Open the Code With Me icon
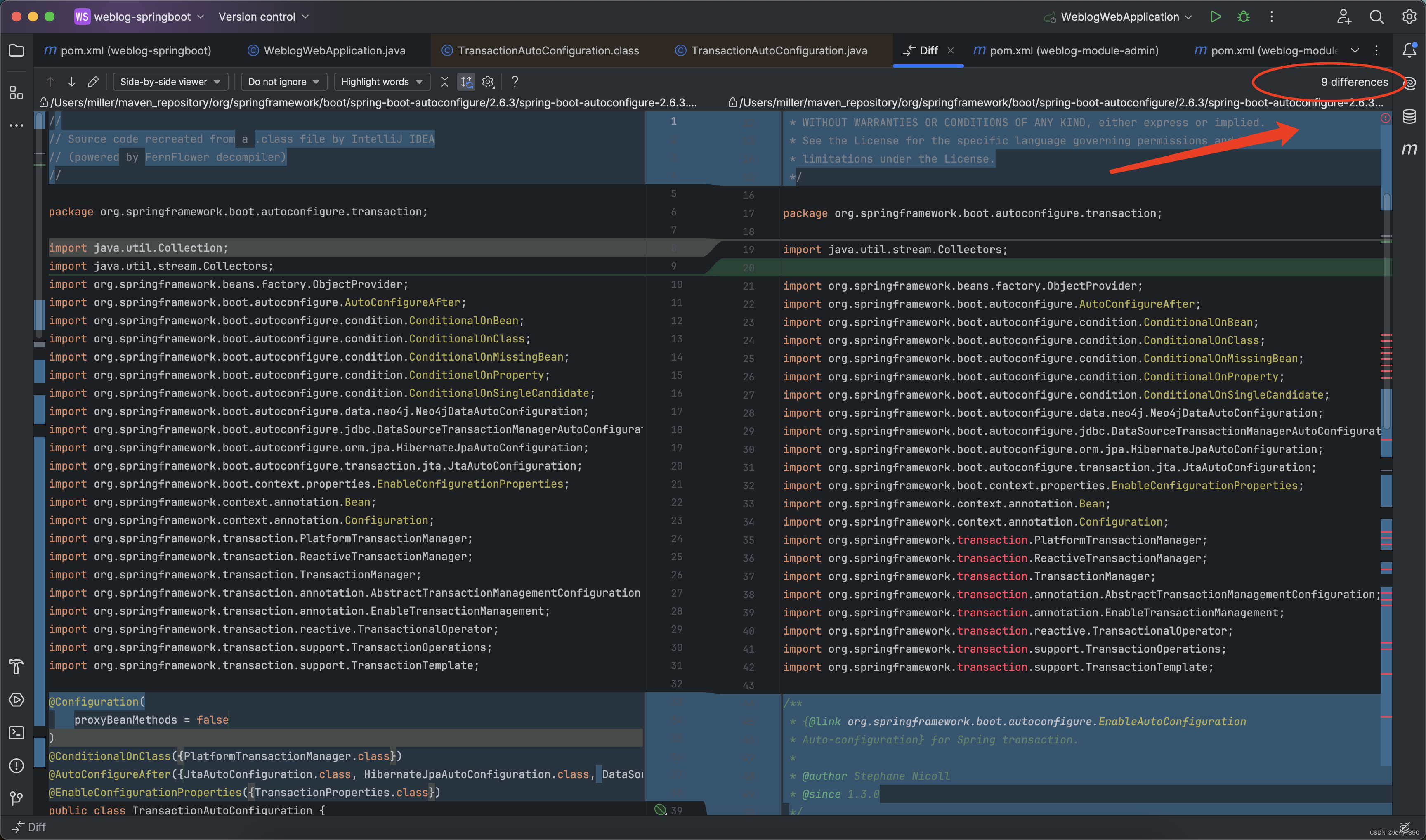 tap(1344, 17)
